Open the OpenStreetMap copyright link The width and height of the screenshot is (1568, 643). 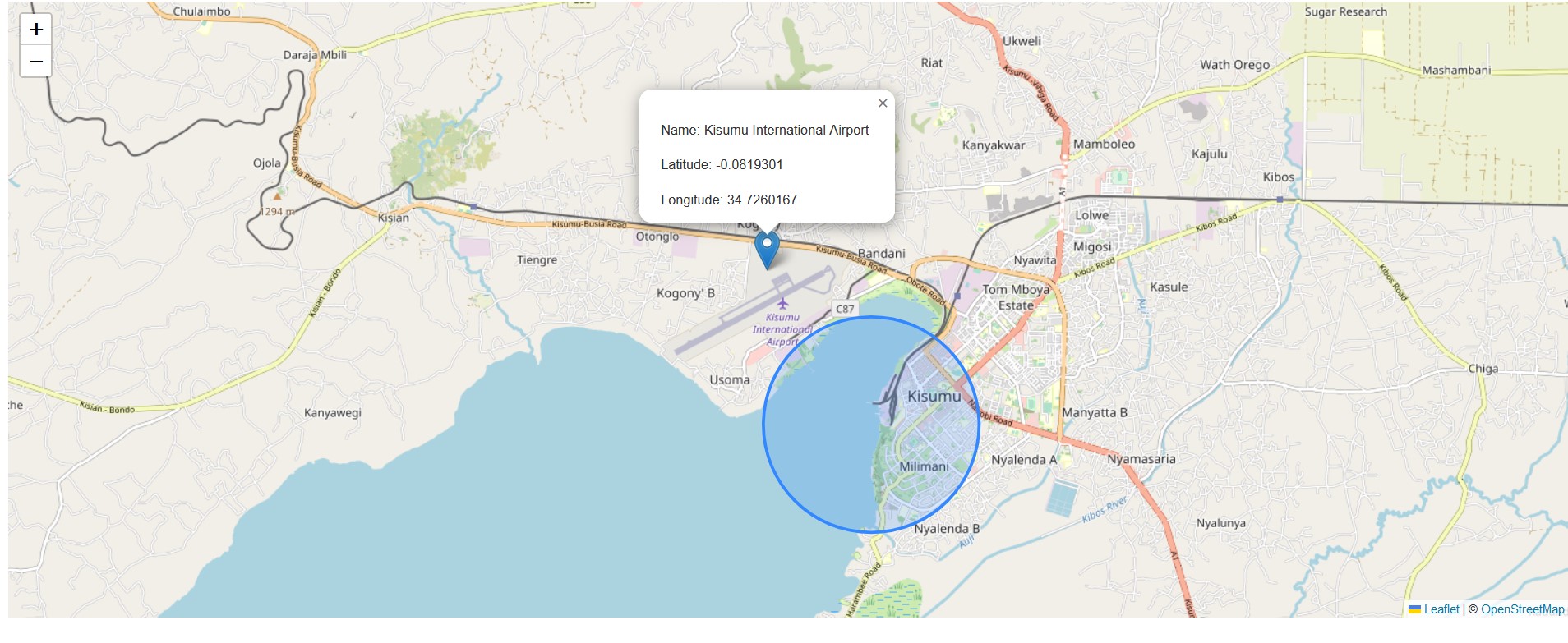1522,609
